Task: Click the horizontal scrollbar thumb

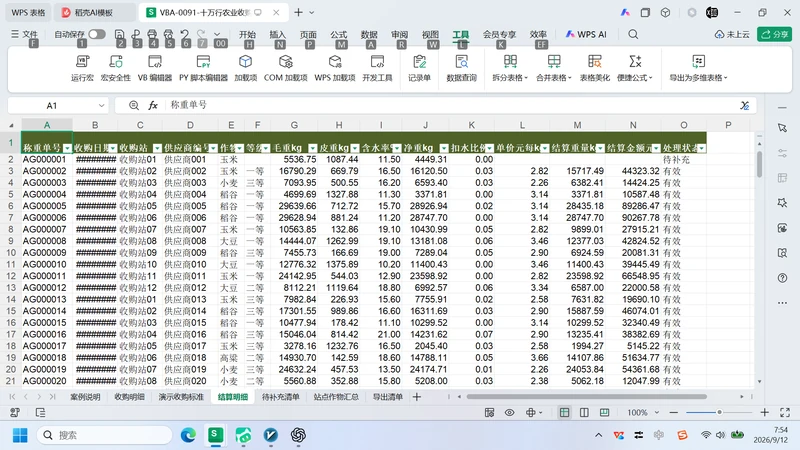Action: (587, 396)
